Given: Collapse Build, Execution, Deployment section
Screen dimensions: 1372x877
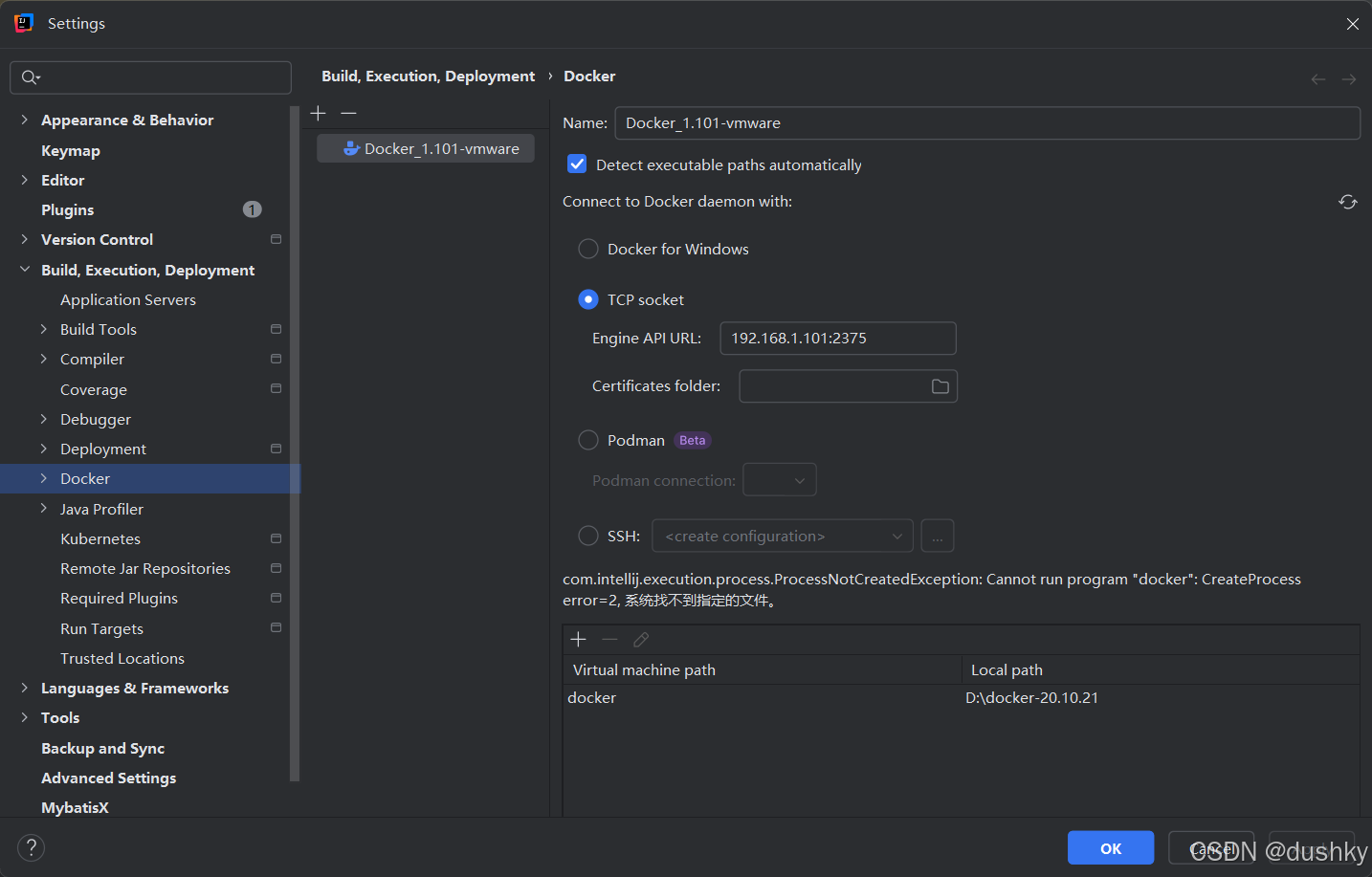Looking at the screenshot, I should pyautogui.click(x=25, y=270).
